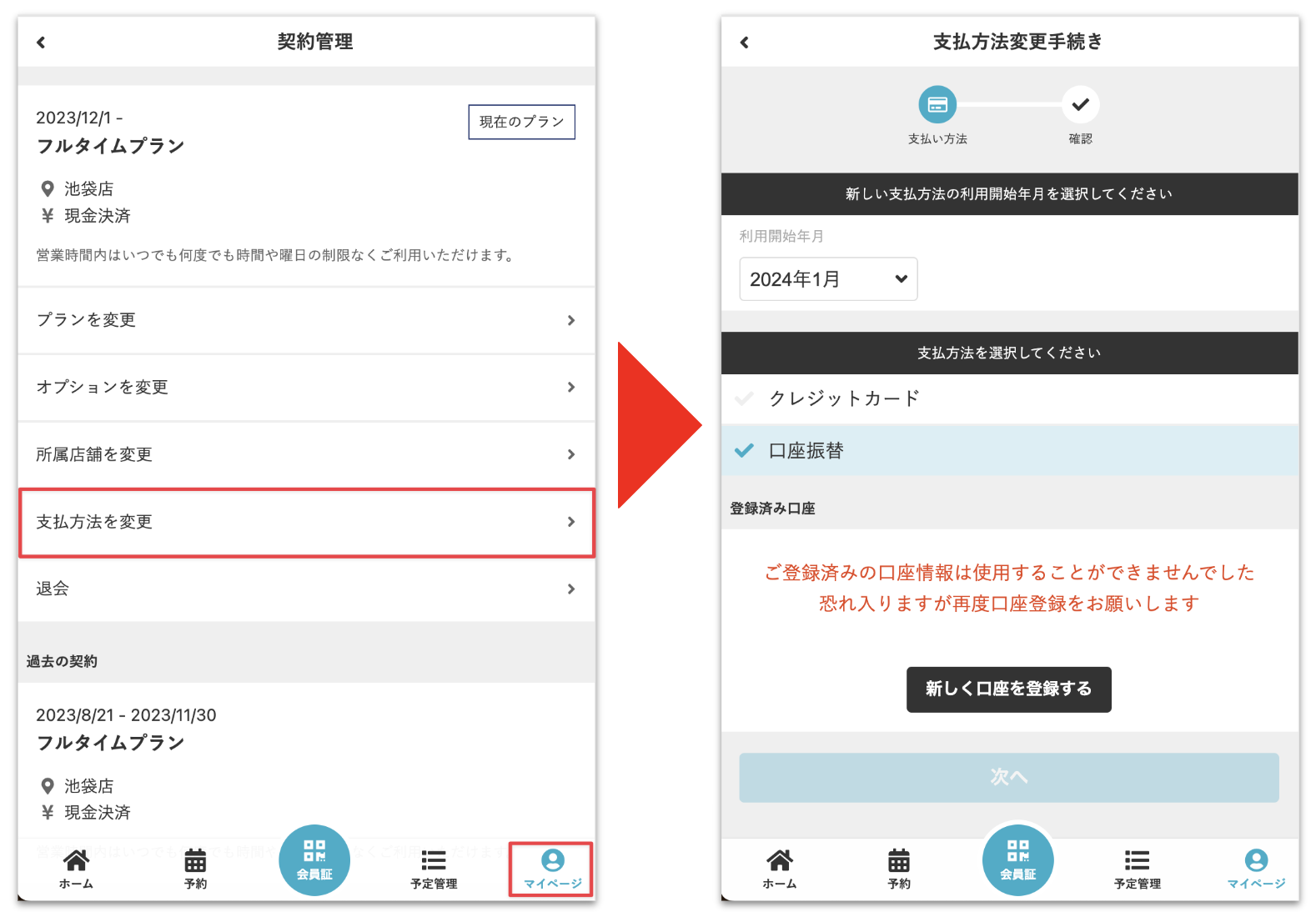Open 利用開始年月 dropdown showing 2024年1月
Screen dimensions: 1316x912
pos(828,279)
